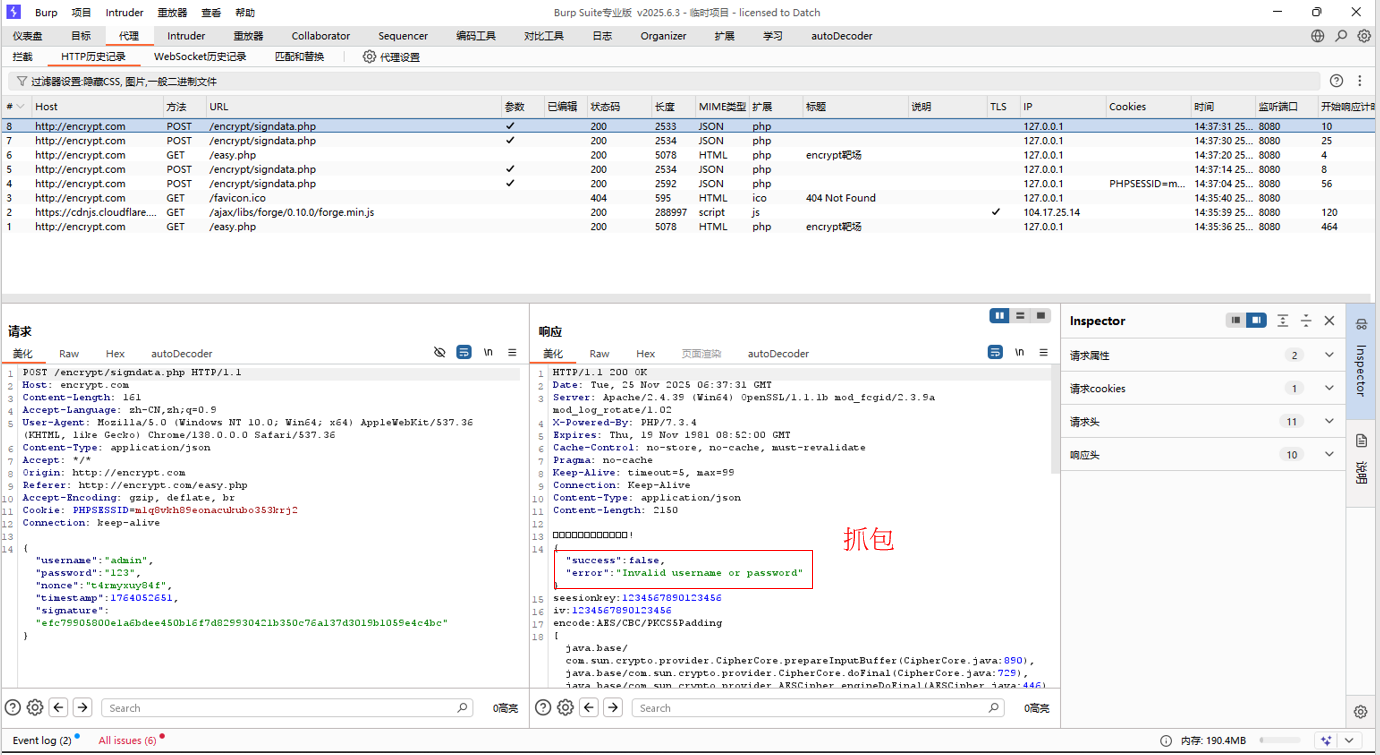Screen dimensions: 1380x755
Task: Select combined tabbed request/response layout
Action: (x=1041, y=316)
